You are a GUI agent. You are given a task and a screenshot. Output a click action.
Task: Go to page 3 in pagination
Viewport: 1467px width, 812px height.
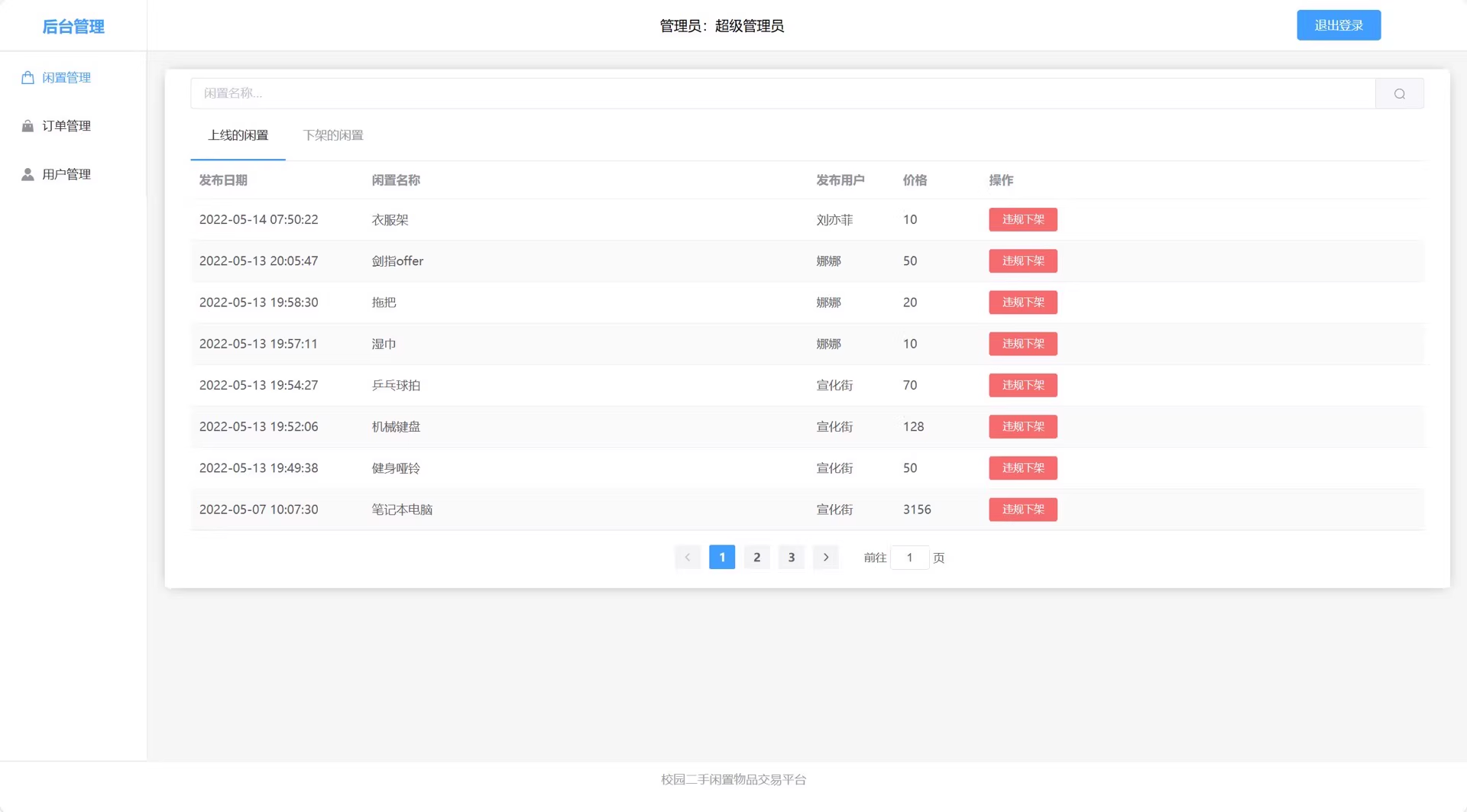(791, 558)
